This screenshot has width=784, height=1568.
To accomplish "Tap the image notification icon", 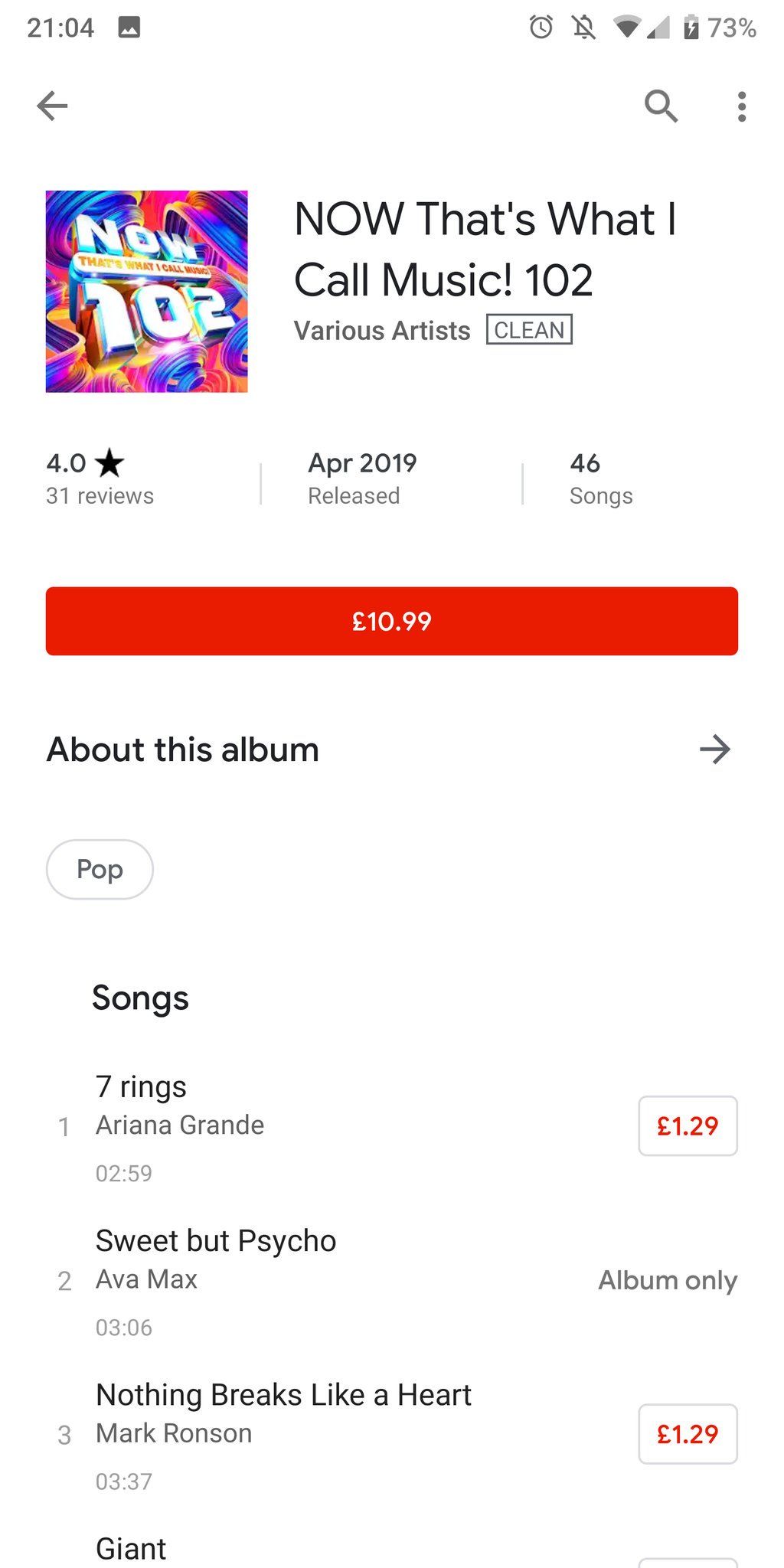I will click(129, 28).
